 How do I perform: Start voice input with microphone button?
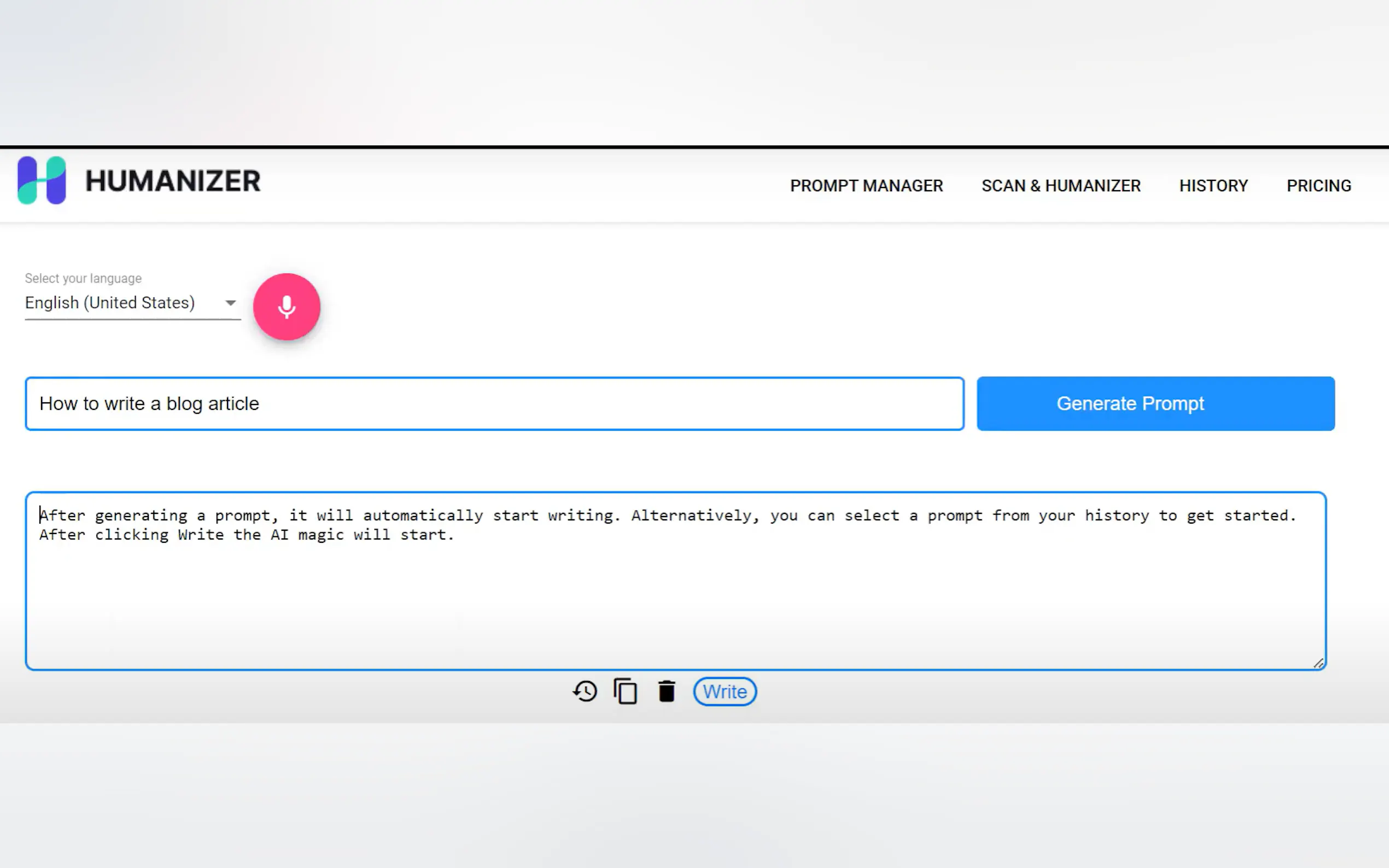(287, 307)
